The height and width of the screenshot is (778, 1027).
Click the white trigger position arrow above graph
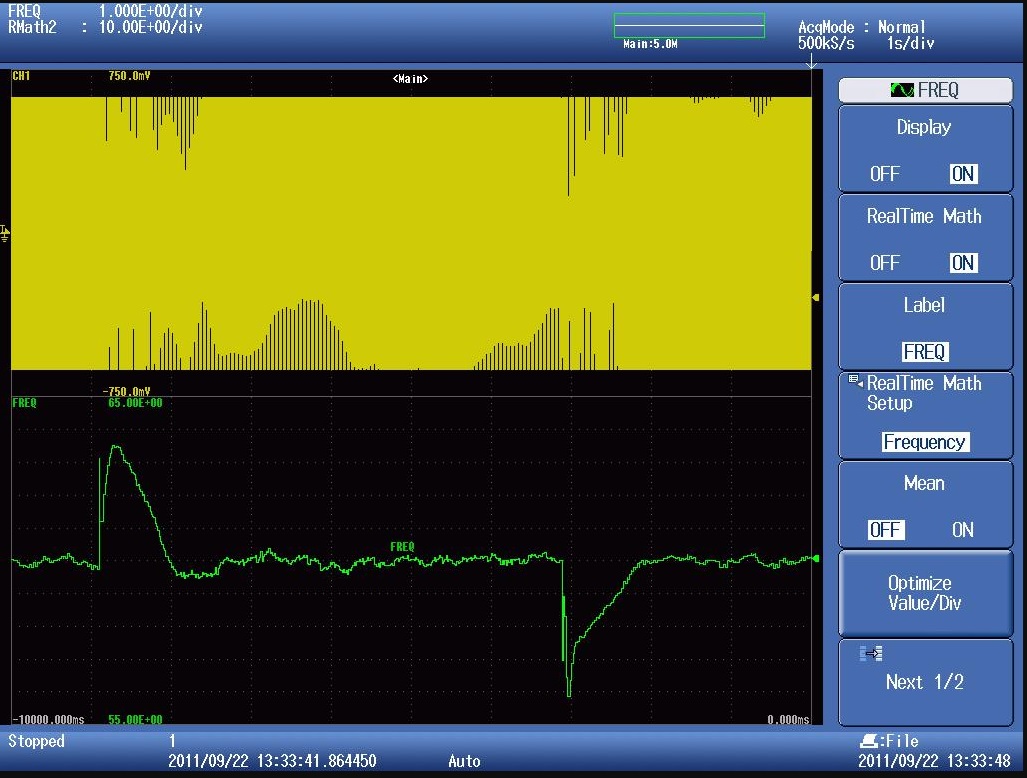click(x=811, y=63)
